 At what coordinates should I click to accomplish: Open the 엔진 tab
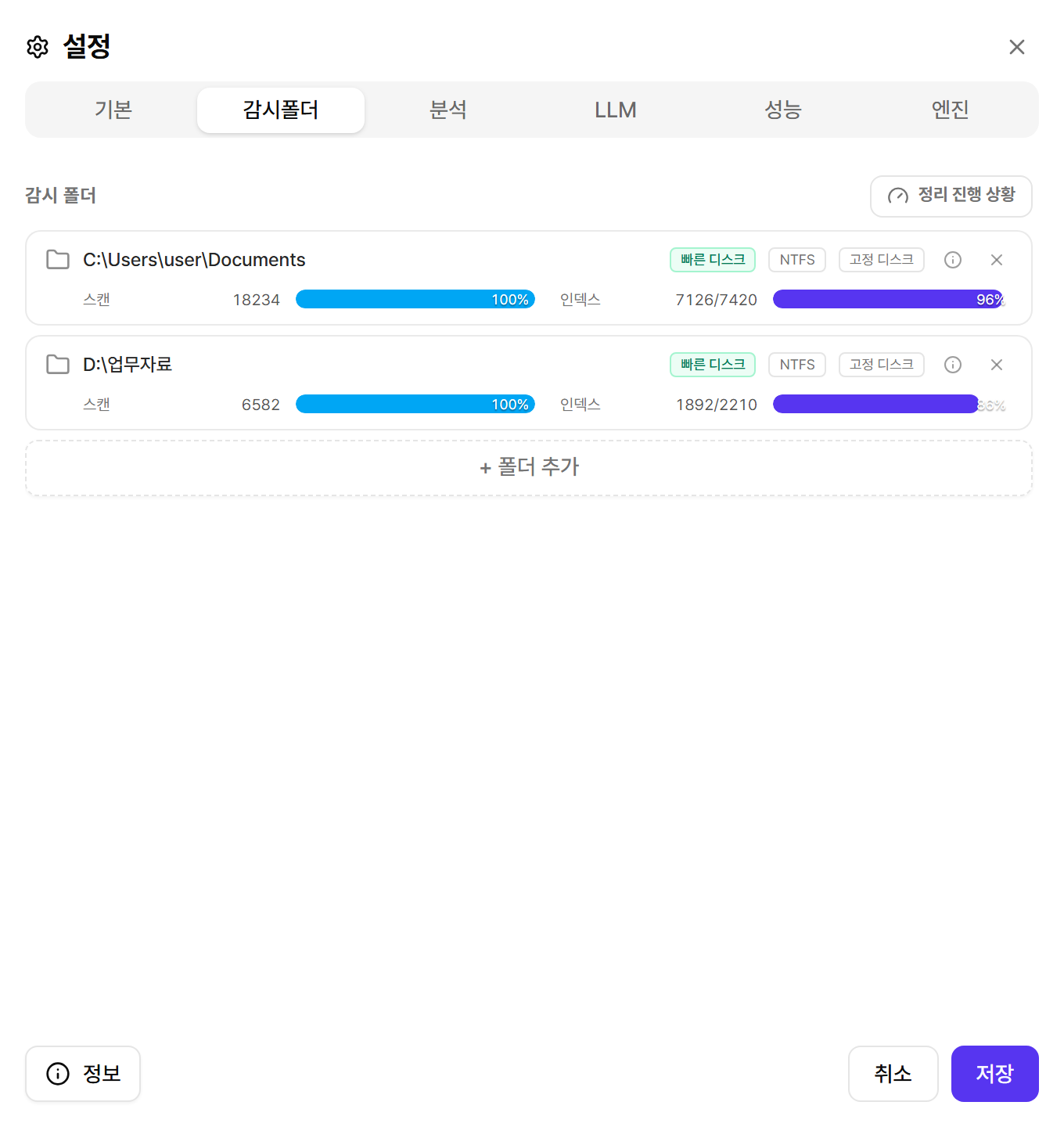(x=951, y=110)
